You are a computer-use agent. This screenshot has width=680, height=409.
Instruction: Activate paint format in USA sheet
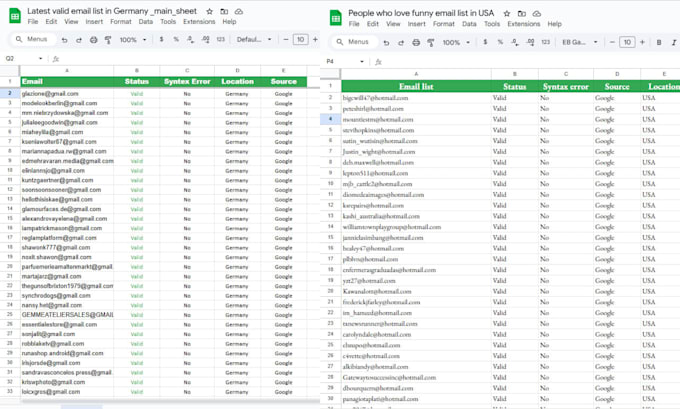pyautogui.click(x=431, y=43)
